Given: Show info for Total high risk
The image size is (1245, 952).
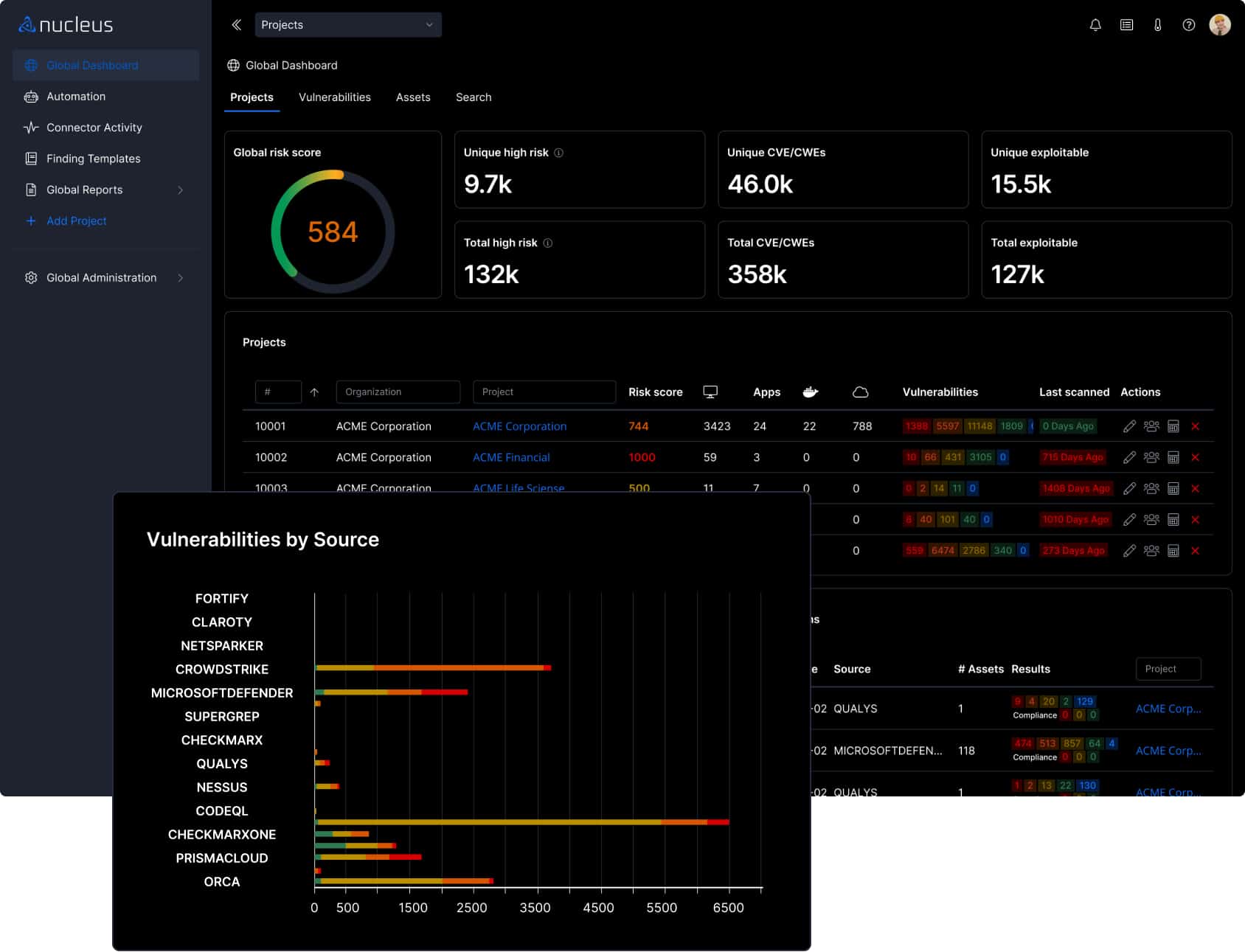Looking at the screenshot, I should click(x=547, y=243).
